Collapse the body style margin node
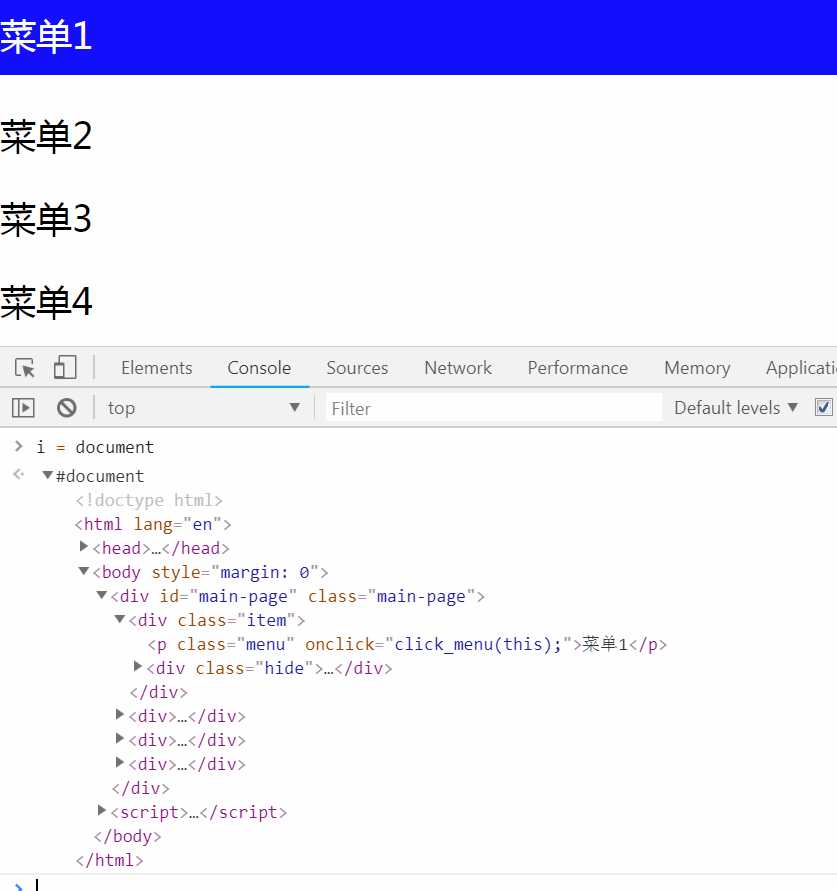837x891 pixels. tap(84, 571)
